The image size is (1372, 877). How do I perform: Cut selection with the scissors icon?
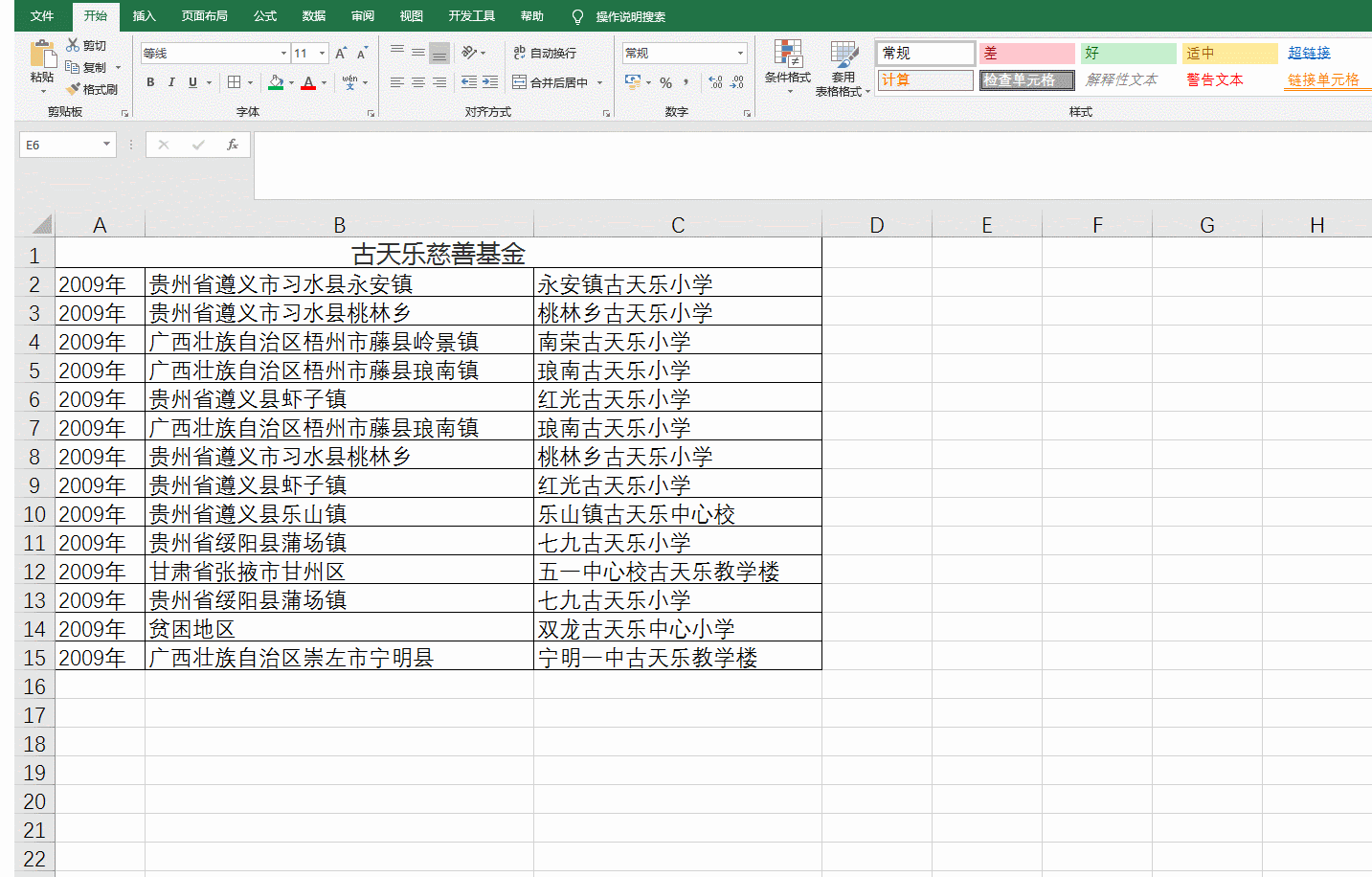click(x=73, y=45)
